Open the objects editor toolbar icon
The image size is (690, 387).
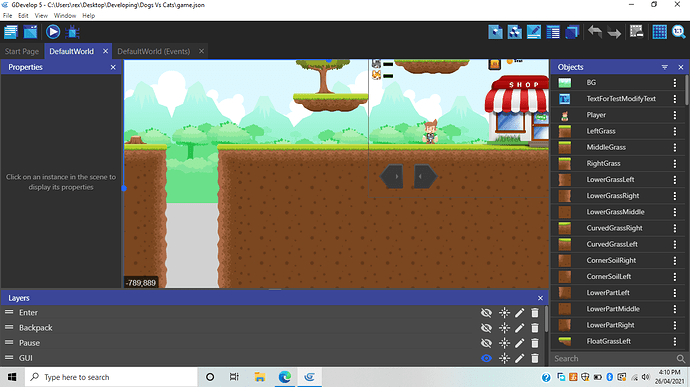point(495,32)
